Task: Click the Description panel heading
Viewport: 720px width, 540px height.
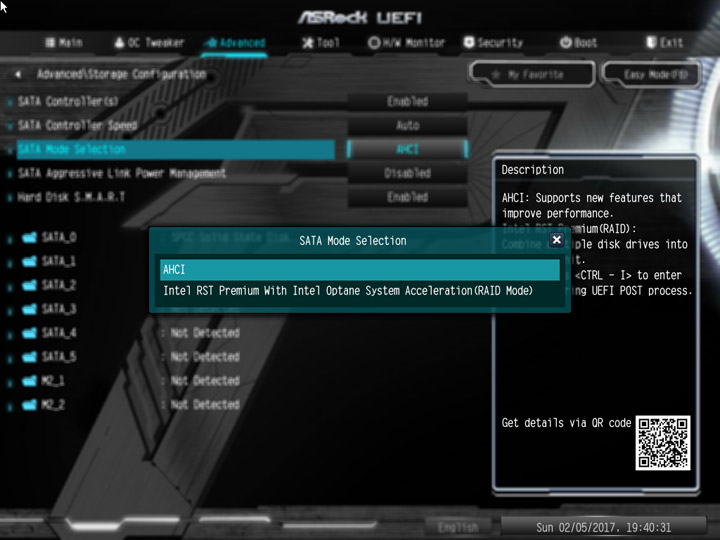Action: point(532,170)
